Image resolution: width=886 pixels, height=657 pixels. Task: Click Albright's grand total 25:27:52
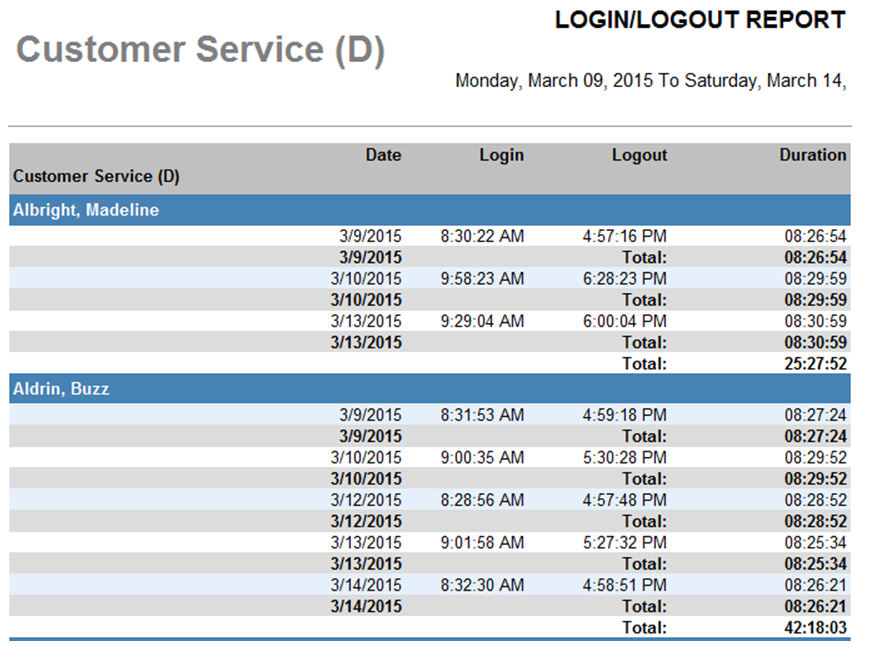pyautogui.click(x=815, y=364)
